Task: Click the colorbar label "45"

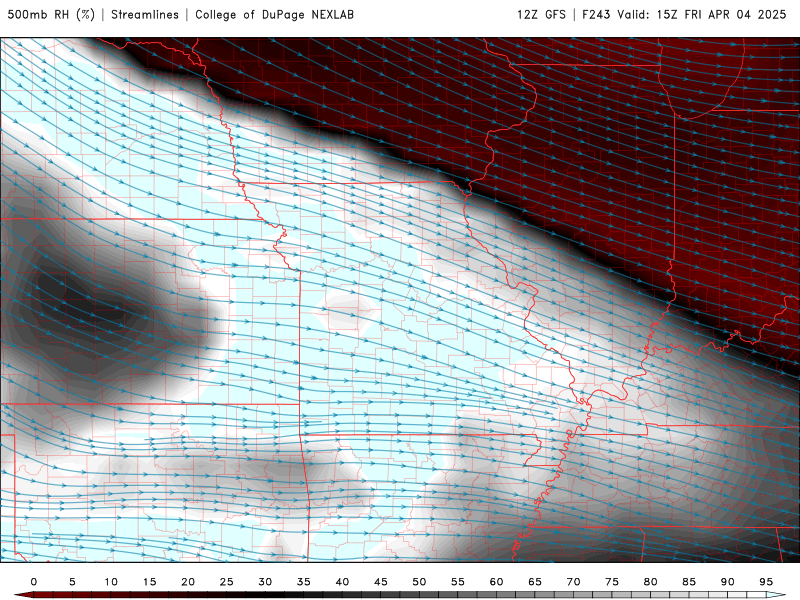Action: [x=381, y=582]
